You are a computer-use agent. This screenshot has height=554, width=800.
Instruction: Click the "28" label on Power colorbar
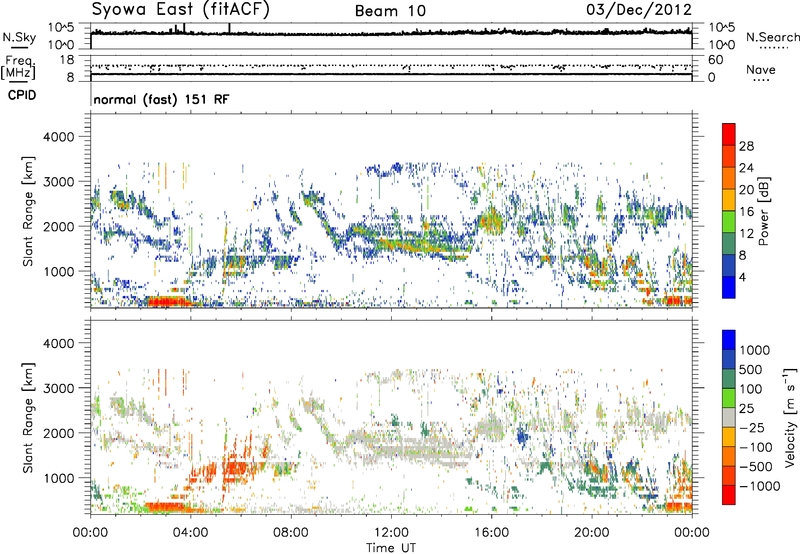click(746, 146)
